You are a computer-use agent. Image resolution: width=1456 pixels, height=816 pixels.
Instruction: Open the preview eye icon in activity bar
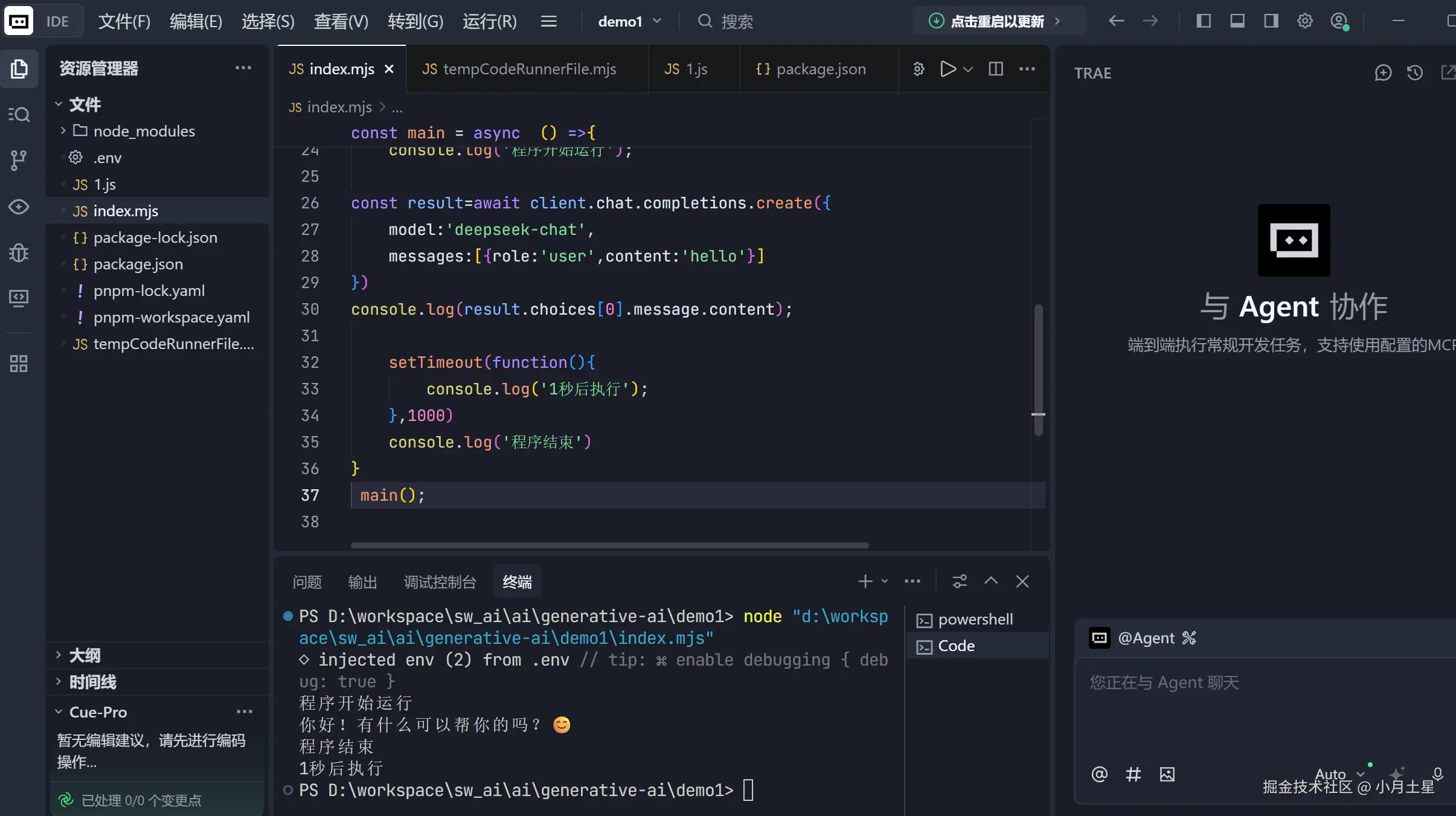pos(19,207)
